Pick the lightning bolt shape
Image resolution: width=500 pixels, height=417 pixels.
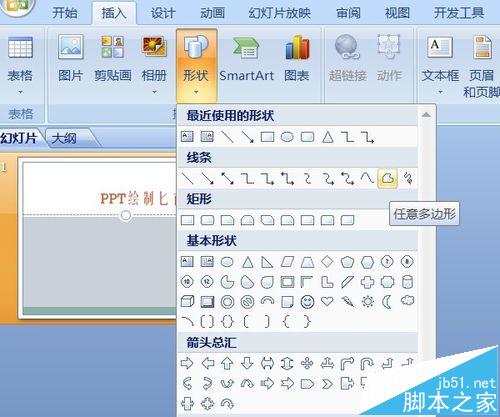[347, 302]
